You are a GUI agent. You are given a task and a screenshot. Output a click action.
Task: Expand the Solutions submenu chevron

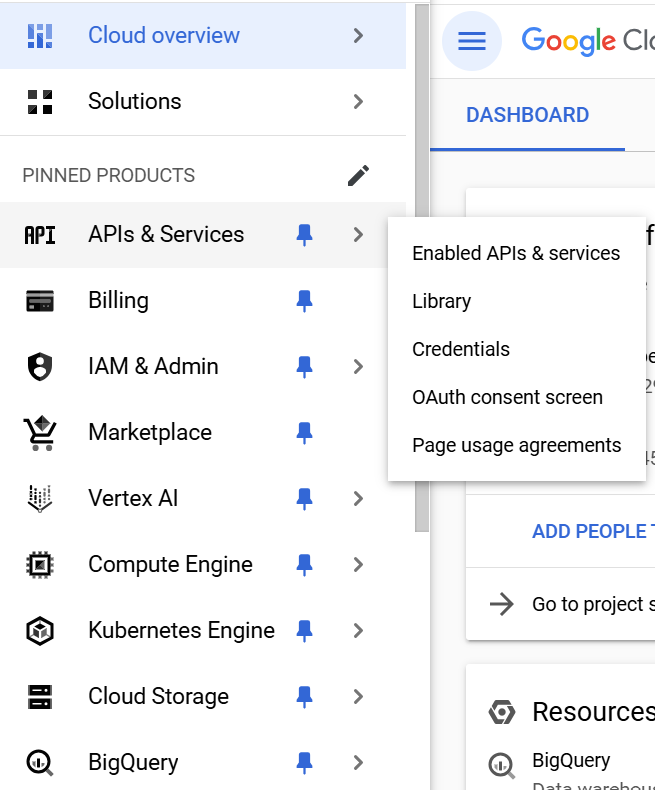tap(358, 101)
